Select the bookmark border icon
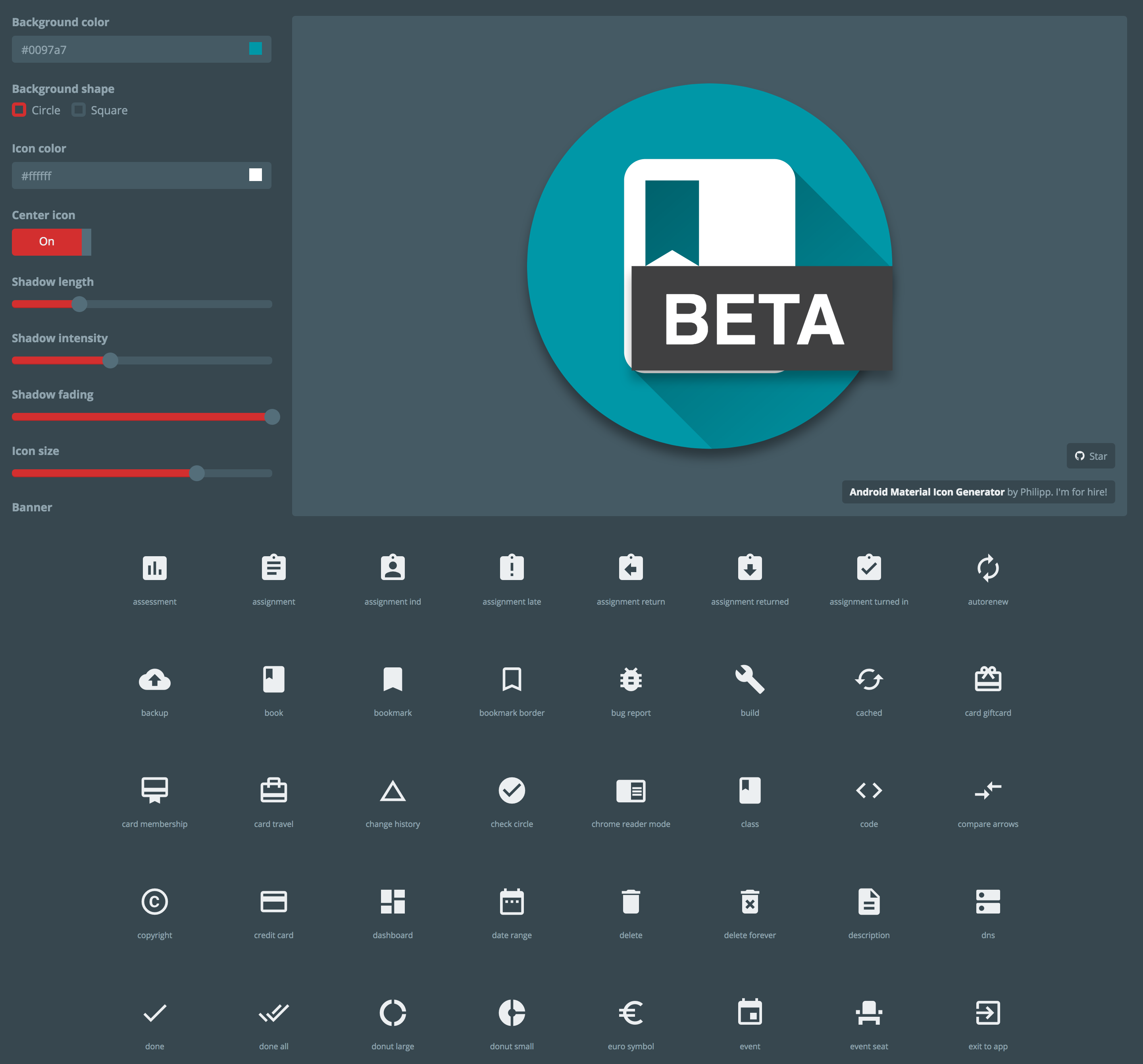 tap(511, 679)
